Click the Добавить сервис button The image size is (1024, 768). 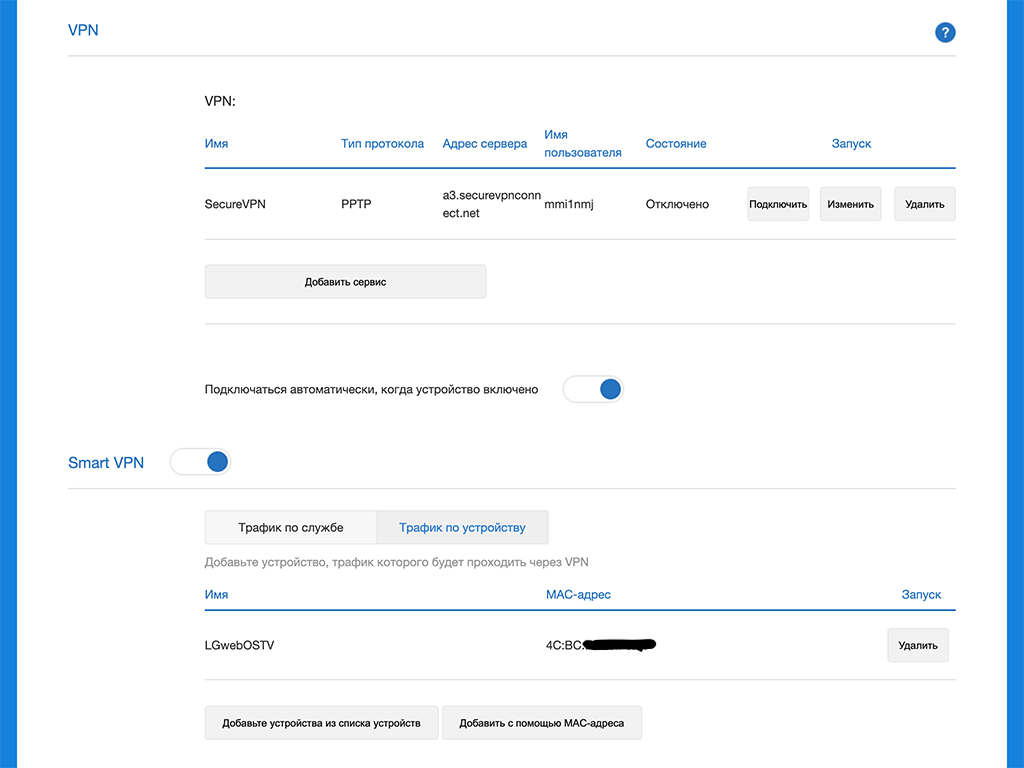[x=345, y=282]
